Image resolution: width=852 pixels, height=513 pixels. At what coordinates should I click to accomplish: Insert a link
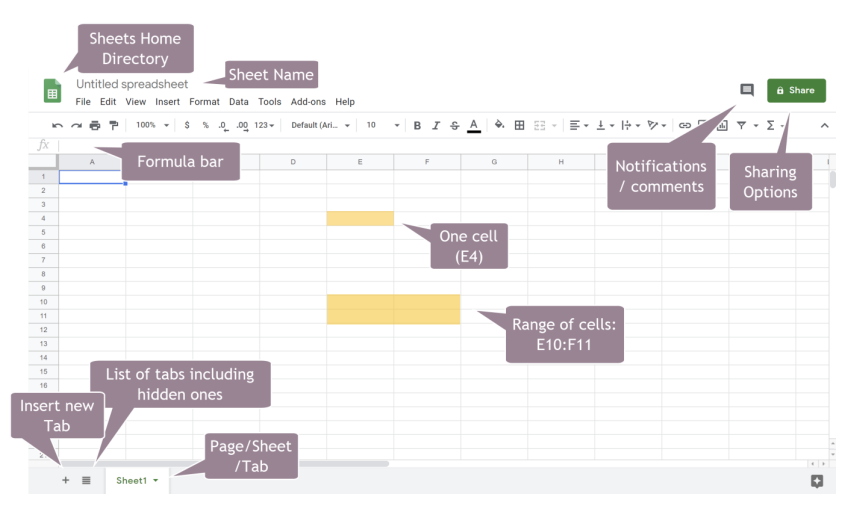point(685,126)
